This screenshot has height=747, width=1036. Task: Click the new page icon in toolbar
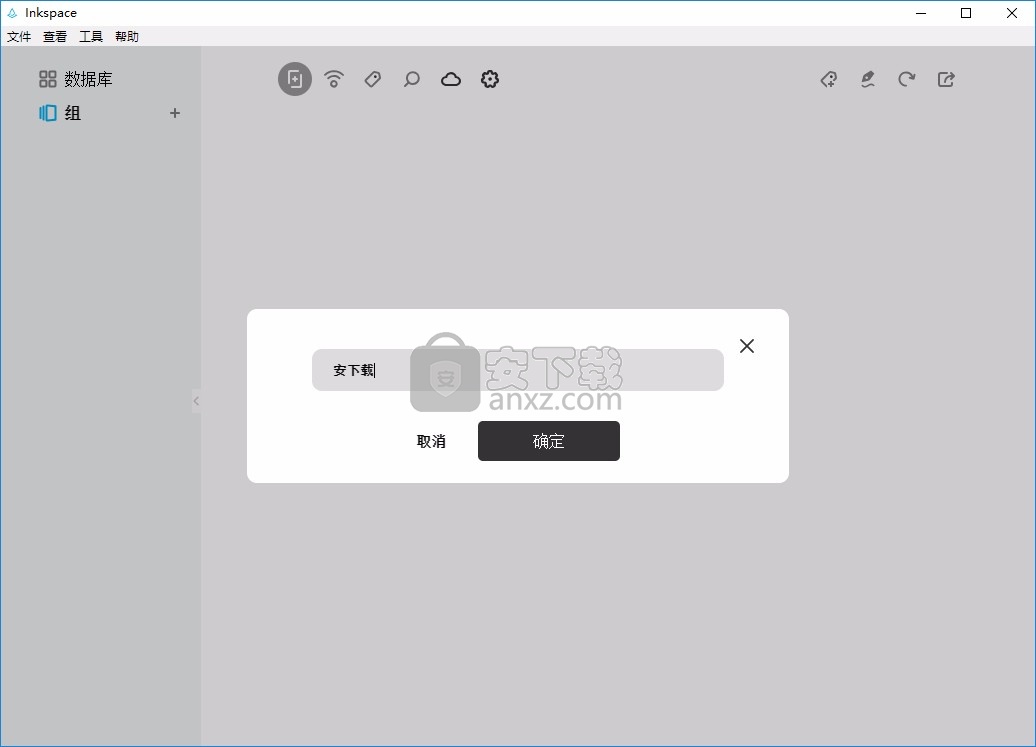[x=295, y=79]
